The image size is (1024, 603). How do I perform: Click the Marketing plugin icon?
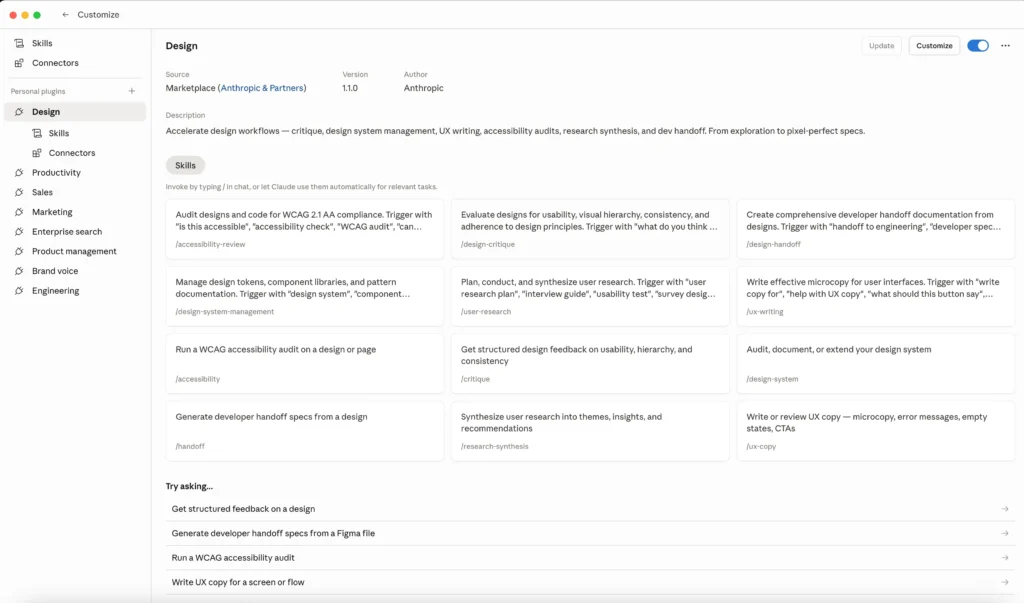point(19,212)
